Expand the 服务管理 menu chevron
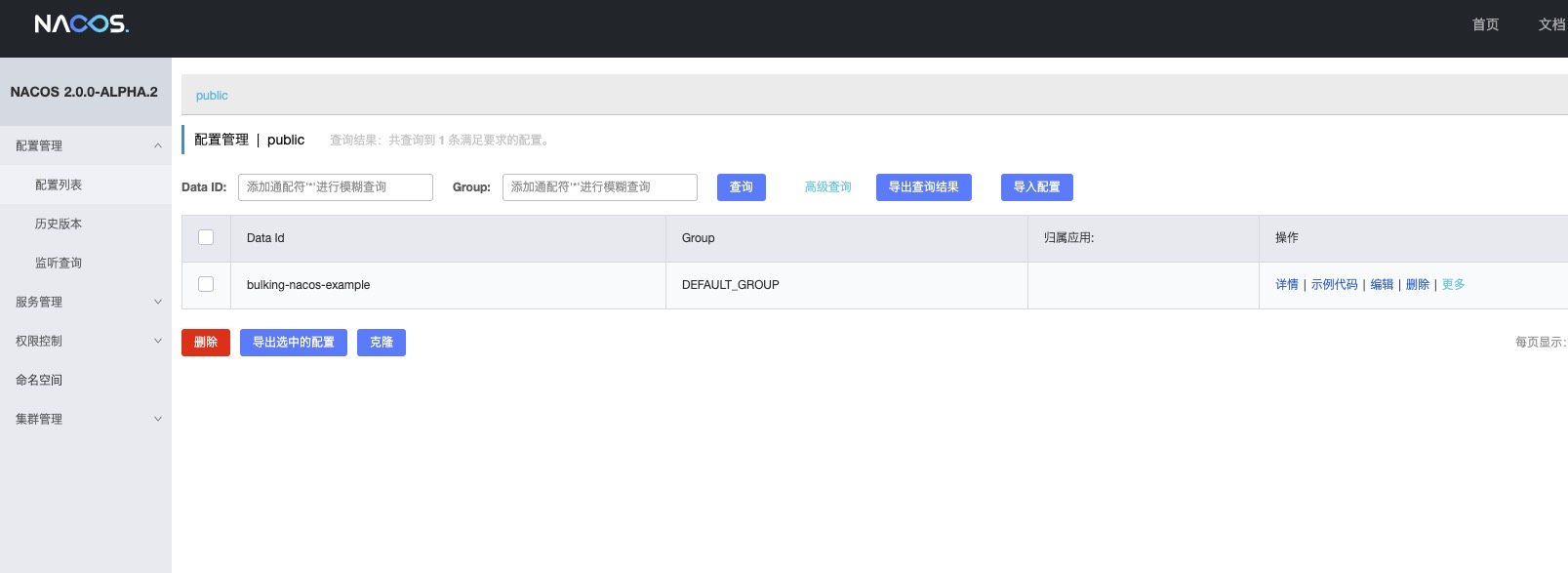Screen dimensions: 1568x573 click(x=158, y=302)
